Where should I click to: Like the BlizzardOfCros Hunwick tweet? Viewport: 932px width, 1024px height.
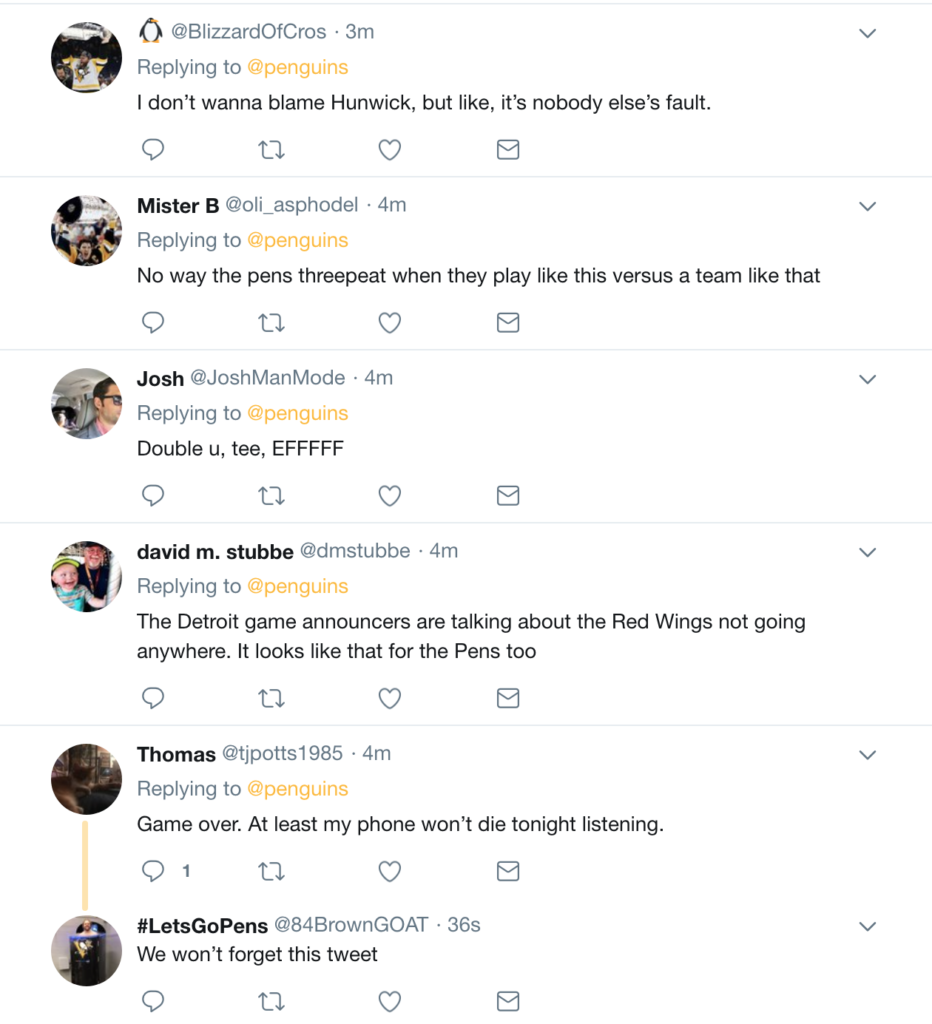(x=390, y=150)
